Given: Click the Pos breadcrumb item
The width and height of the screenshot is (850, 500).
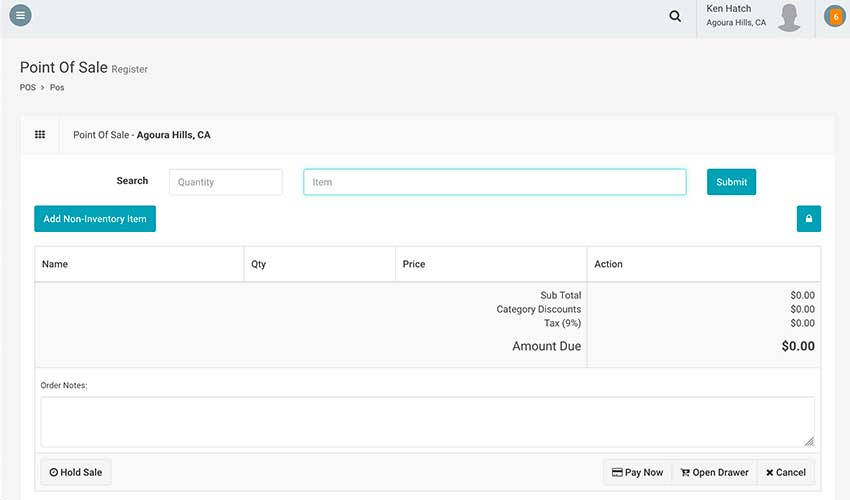Looking at the screenshot, I should tap(57, 88).
